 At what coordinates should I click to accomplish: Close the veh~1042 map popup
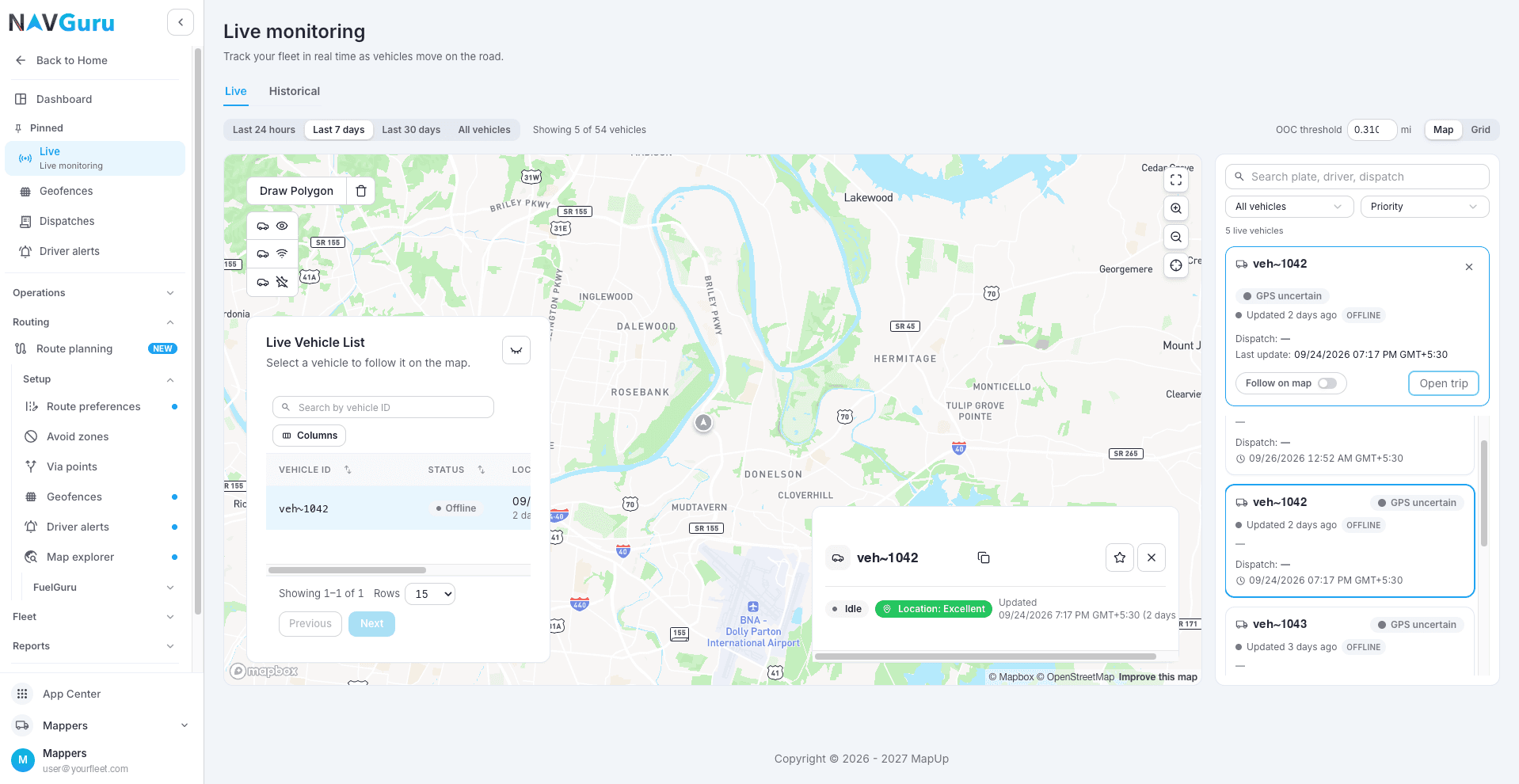pyautogui.click(x=1152, y=558)
